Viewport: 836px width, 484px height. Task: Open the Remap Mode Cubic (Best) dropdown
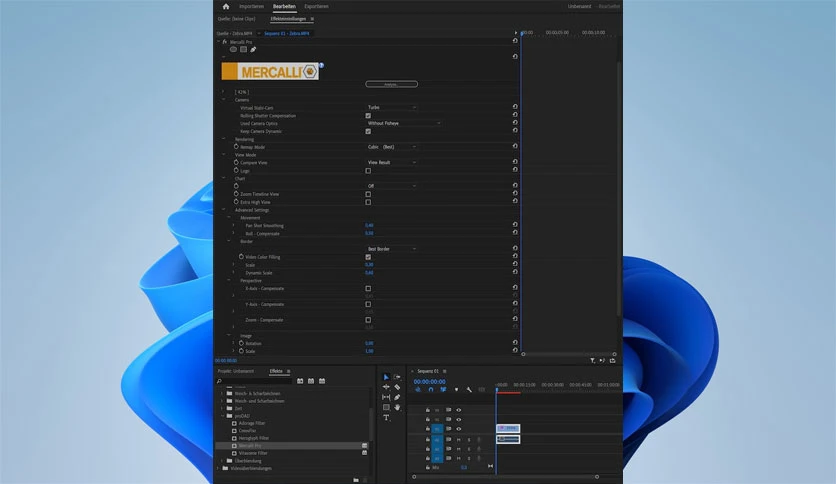click(x=391, y=147)
